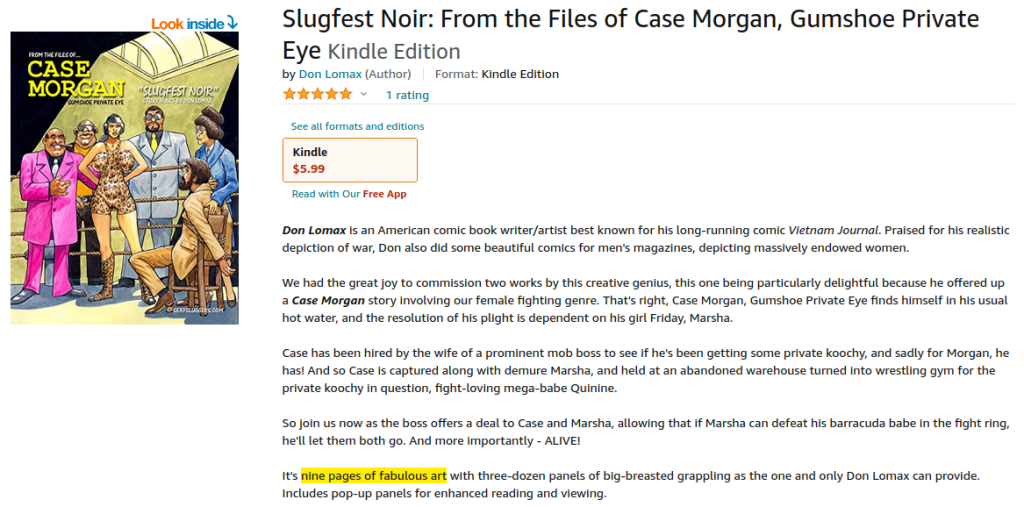Click the fifth star in the rating
The image size is (1024, 507).
click(345, 95)
